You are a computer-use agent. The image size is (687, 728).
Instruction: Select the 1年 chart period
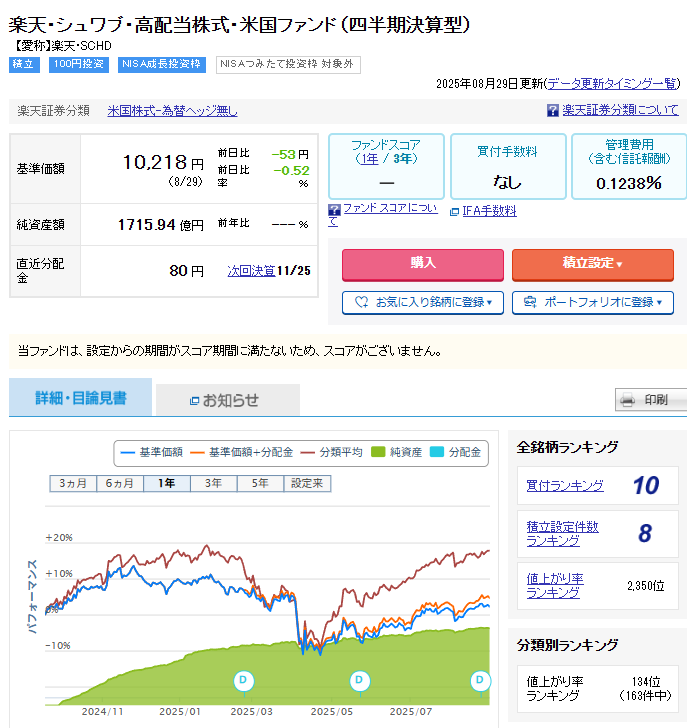[167, 483]
